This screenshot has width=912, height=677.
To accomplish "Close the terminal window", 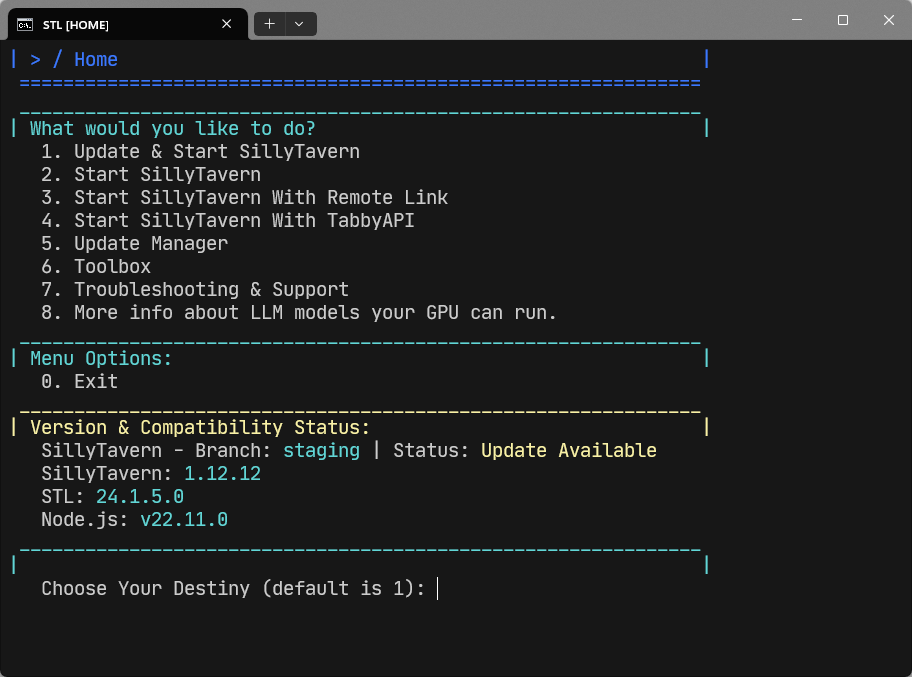I will pos(889,20).
